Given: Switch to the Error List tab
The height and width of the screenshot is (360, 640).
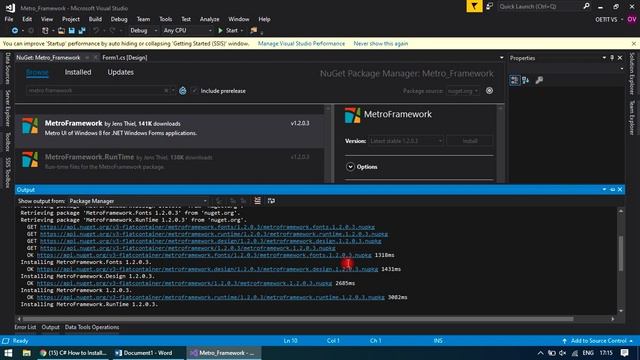Looking at the screenshot, I should click(25, 327).
